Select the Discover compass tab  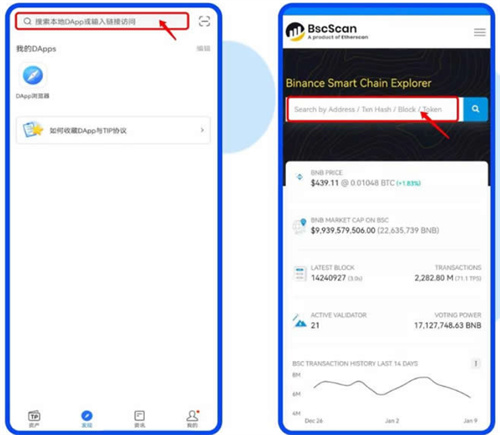87,416
